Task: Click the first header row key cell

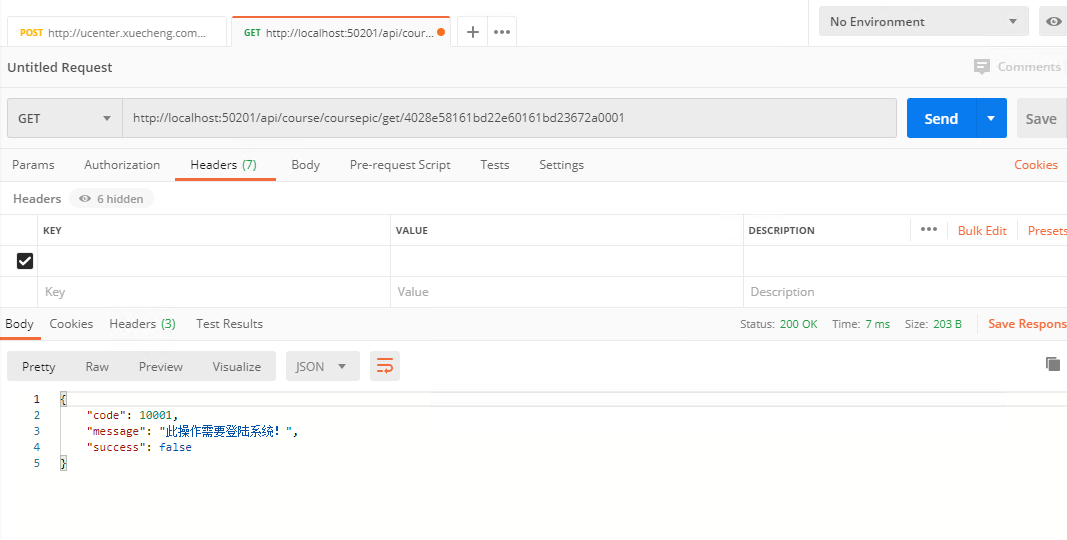Action: 214,261
